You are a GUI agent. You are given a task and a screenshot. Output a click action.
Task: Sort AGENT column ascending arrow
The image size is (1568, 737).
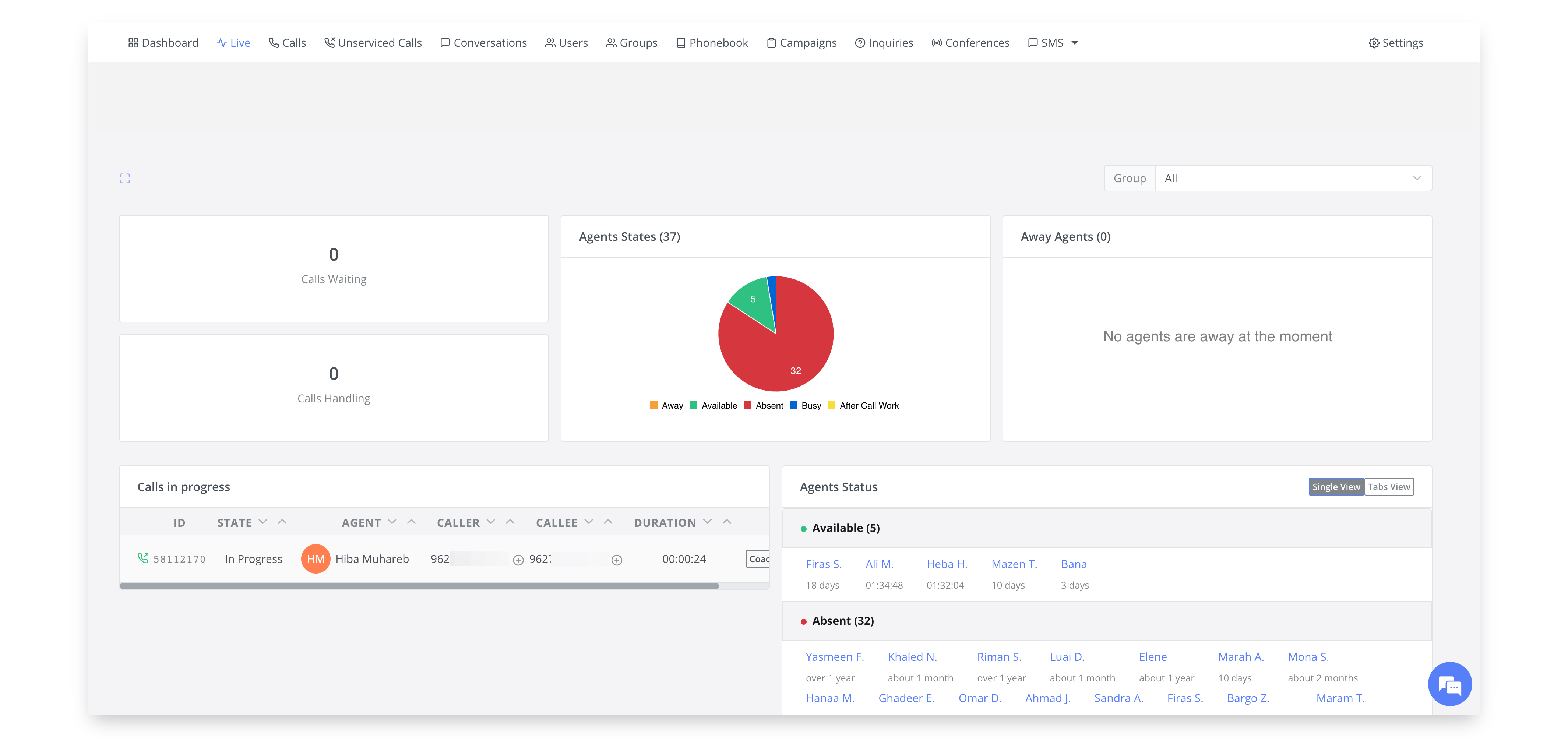coord(412,522)
